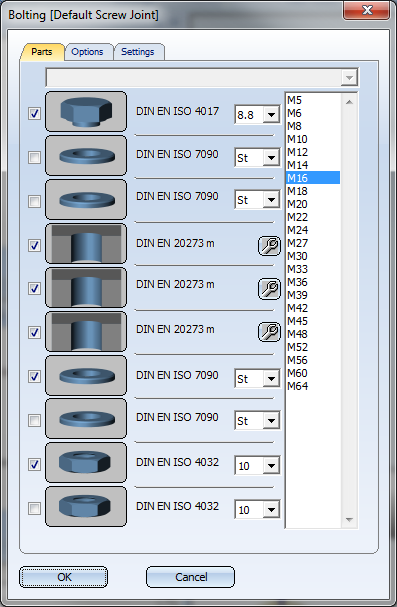The image size is (397, 607).
Task: Click the first washer DIN EN ISO 7090 image
Action: point(86,156)
